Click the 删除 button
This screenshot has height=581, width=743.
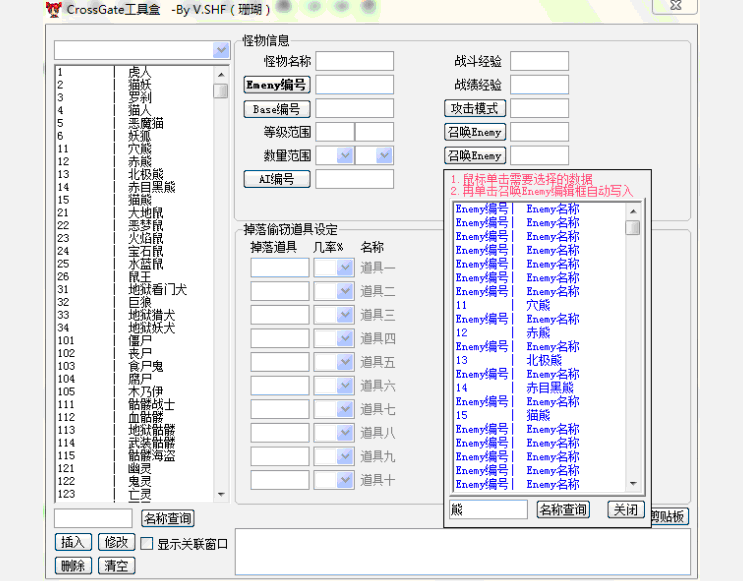click(73, 565)
